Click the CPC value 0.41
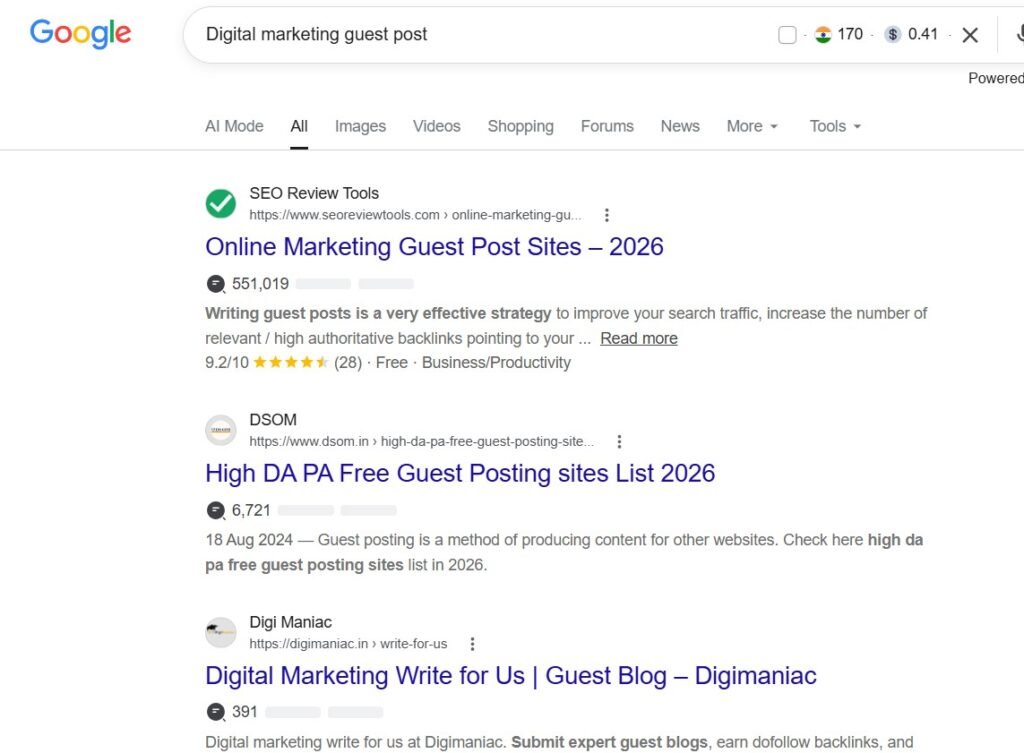This screenshot has width=1024, height=753. pos(923,34)
